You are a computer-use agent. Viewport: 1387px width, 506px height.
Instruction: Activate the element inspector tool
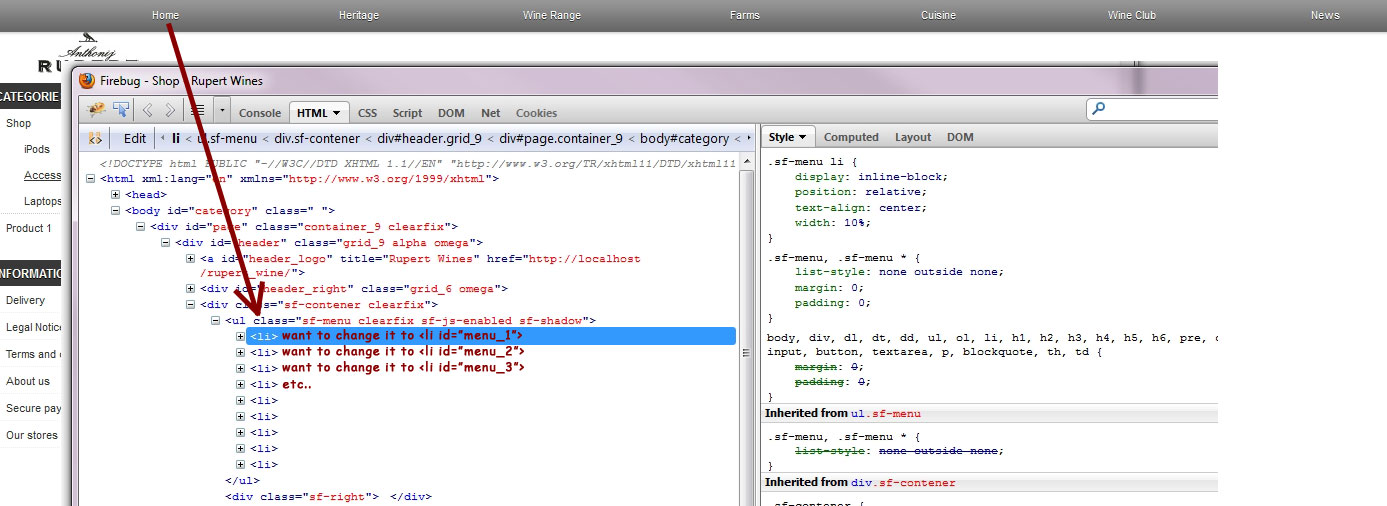[x=121, y=110]
